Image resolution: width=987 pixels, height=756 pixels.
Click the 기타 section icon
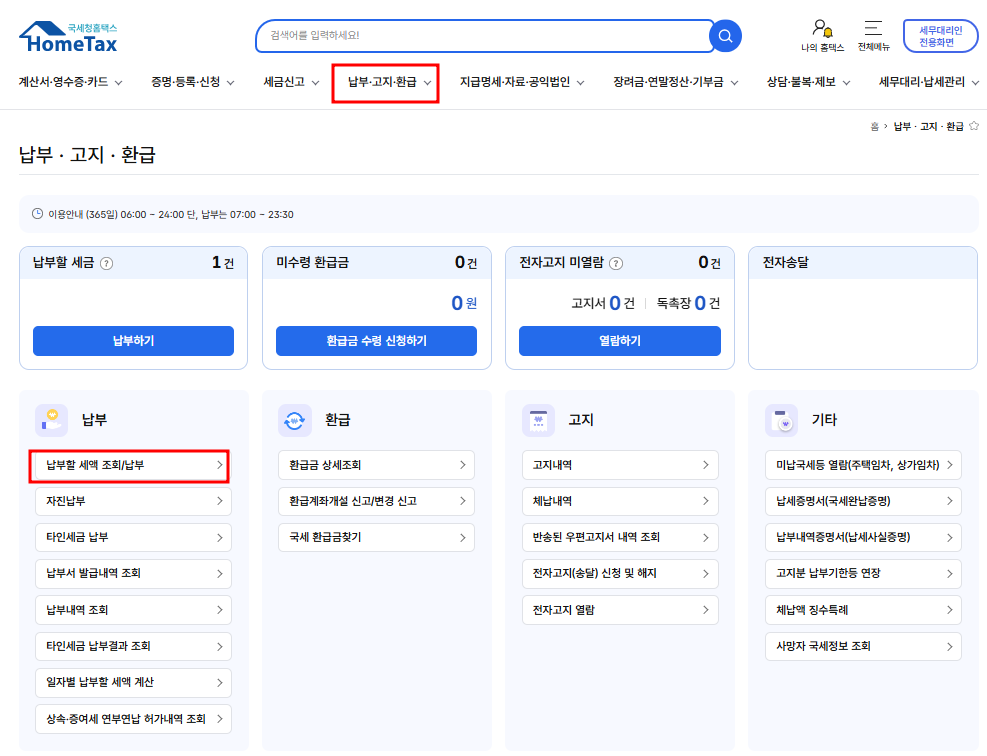[x=781, y=421]
